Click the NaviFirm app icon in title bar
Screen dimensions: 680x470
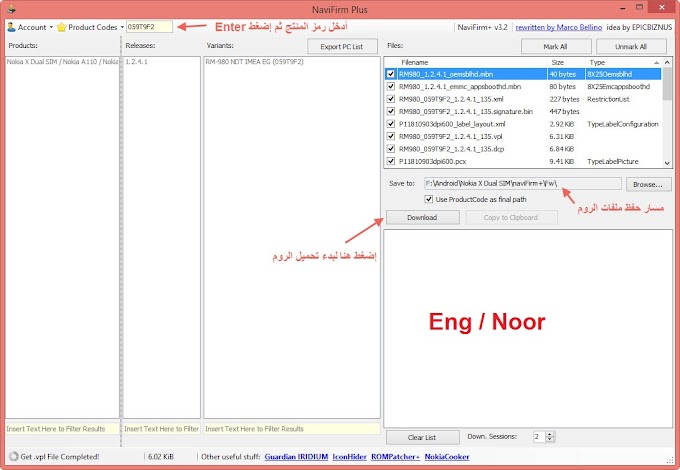11,9
